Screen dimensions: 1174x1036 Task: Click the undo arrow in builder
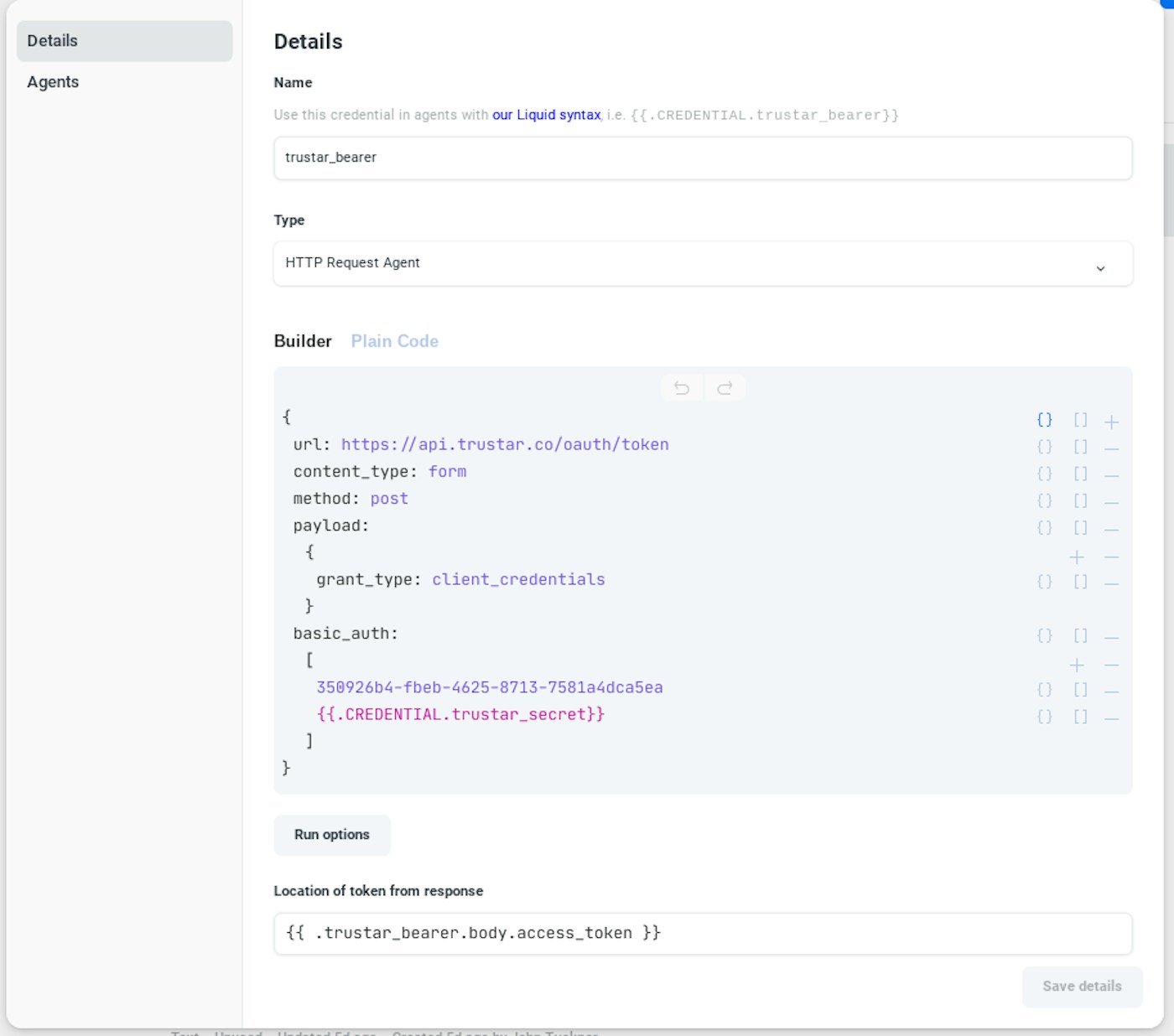coord(682,388)
